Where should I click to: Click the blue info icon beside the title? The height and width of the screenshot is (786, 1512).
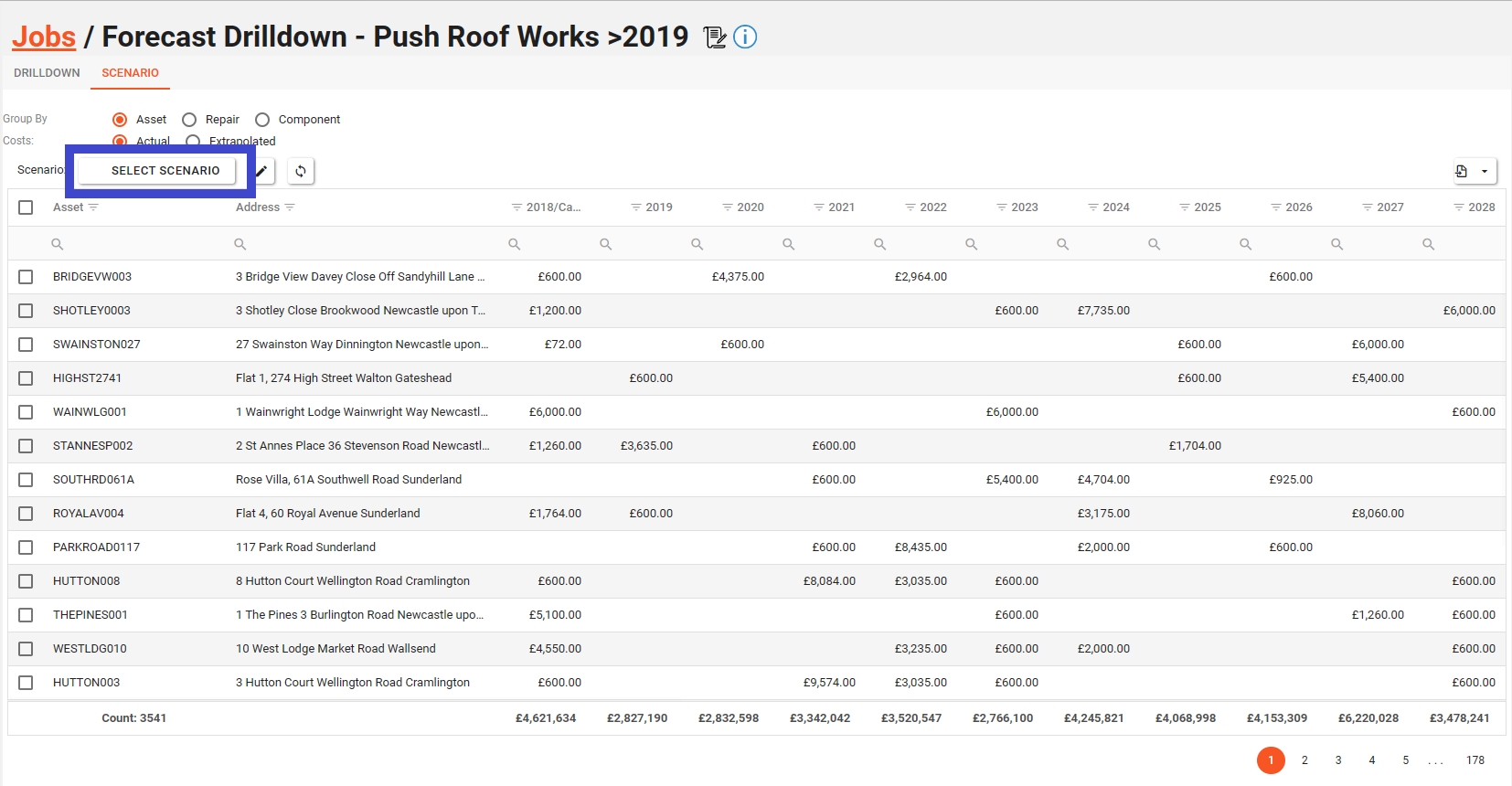point(745,37)
